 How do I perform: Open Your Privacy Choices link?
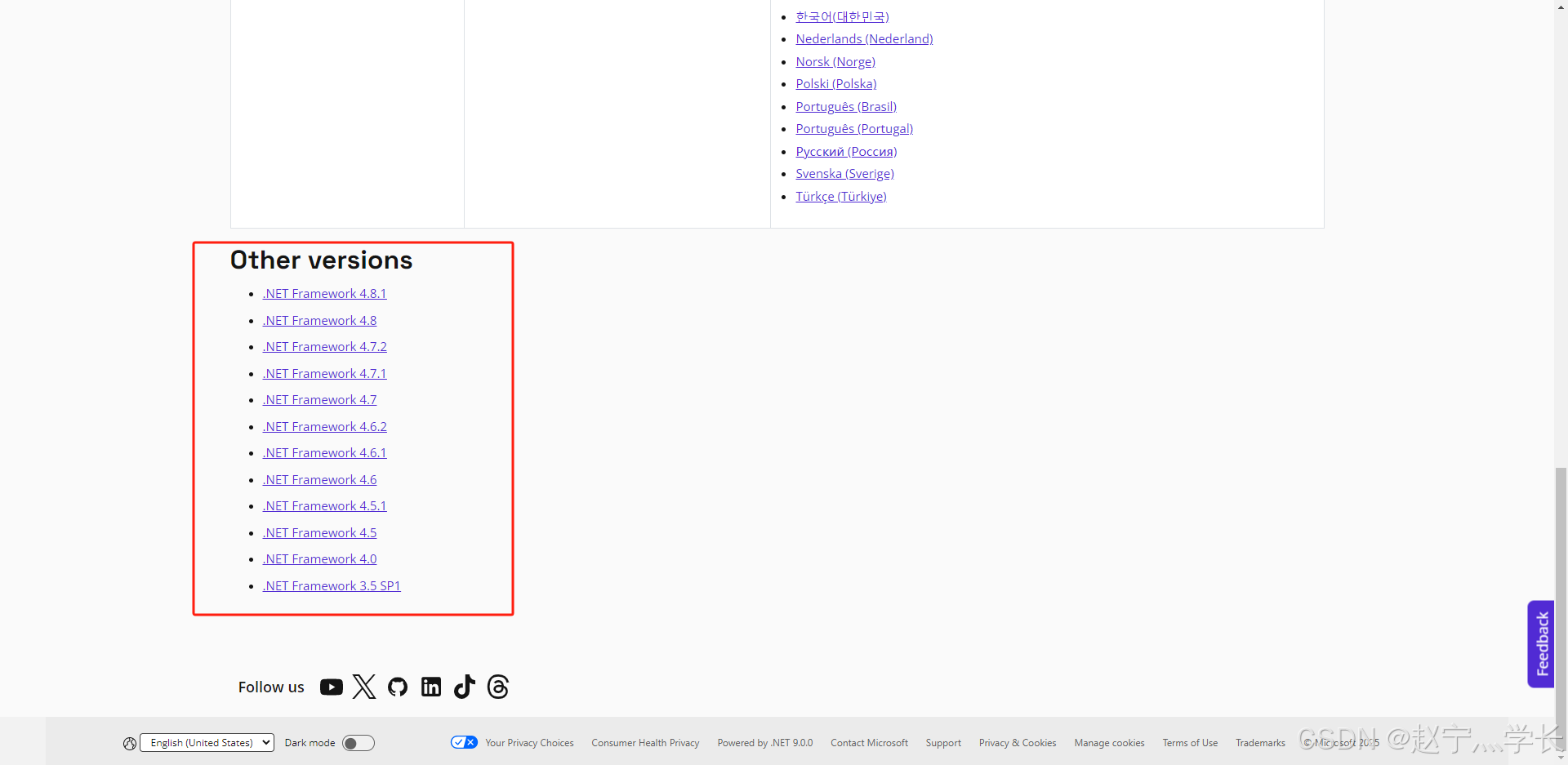pos(529,743)
